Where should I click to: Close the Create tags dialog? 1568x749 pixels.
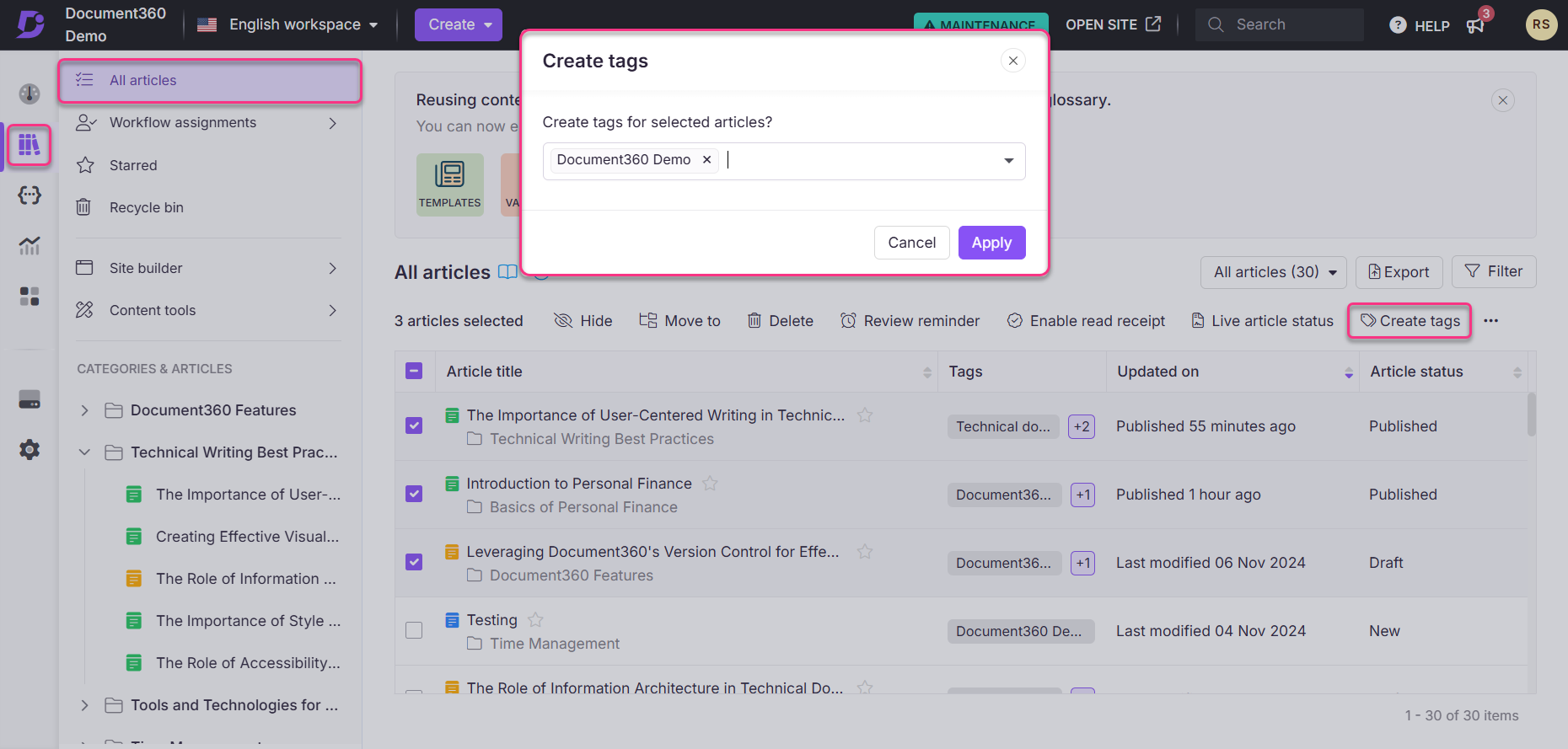[1013, 61]
